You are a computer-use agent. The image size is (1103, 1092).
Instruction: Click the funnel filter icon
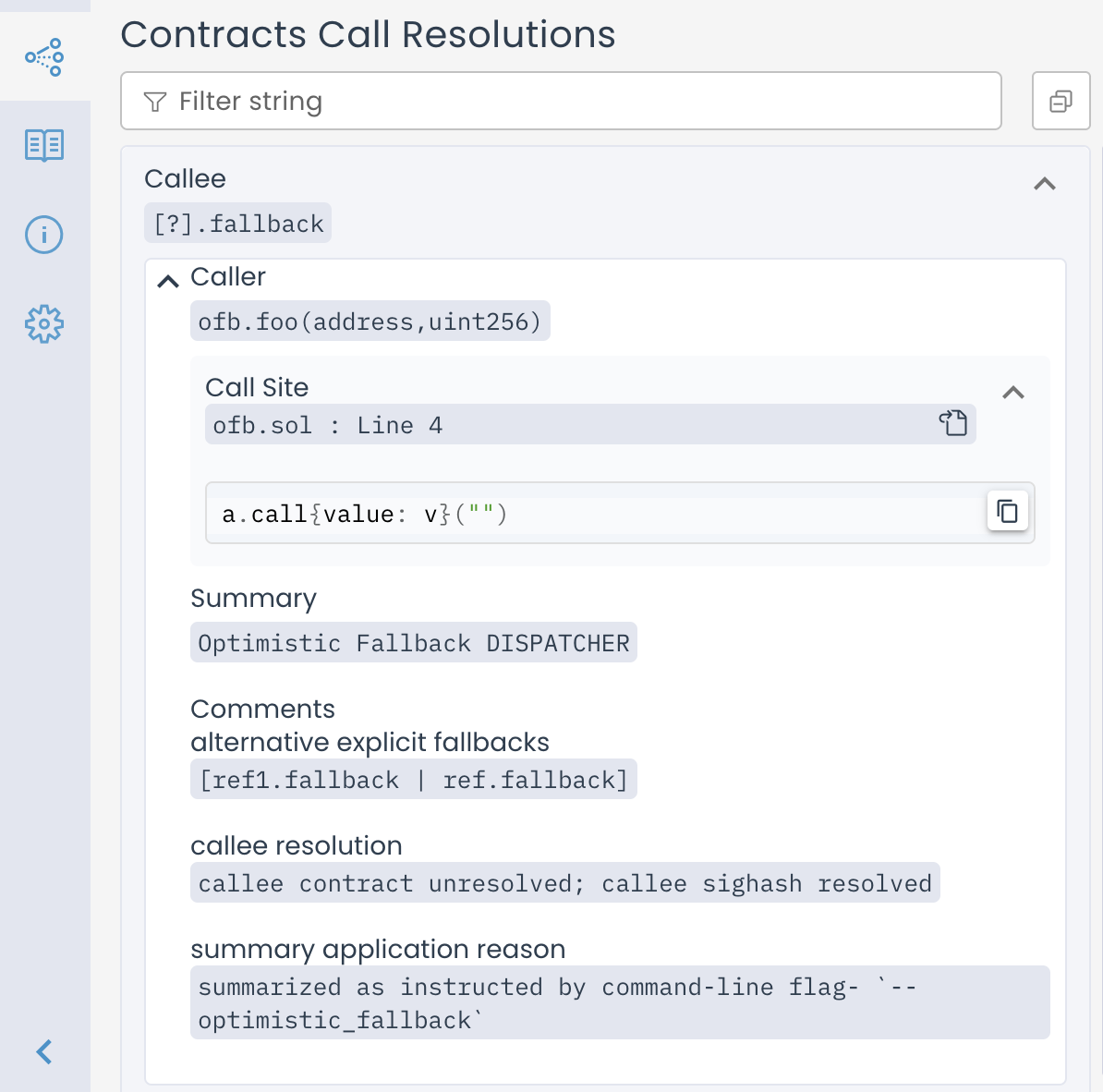[155, 102]
